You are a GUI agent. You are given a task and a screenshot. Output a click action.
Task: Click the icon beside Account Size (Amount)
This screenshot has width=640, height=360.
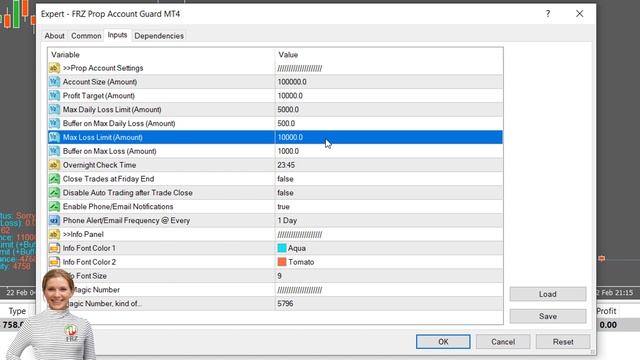click(x=54, y=82)
